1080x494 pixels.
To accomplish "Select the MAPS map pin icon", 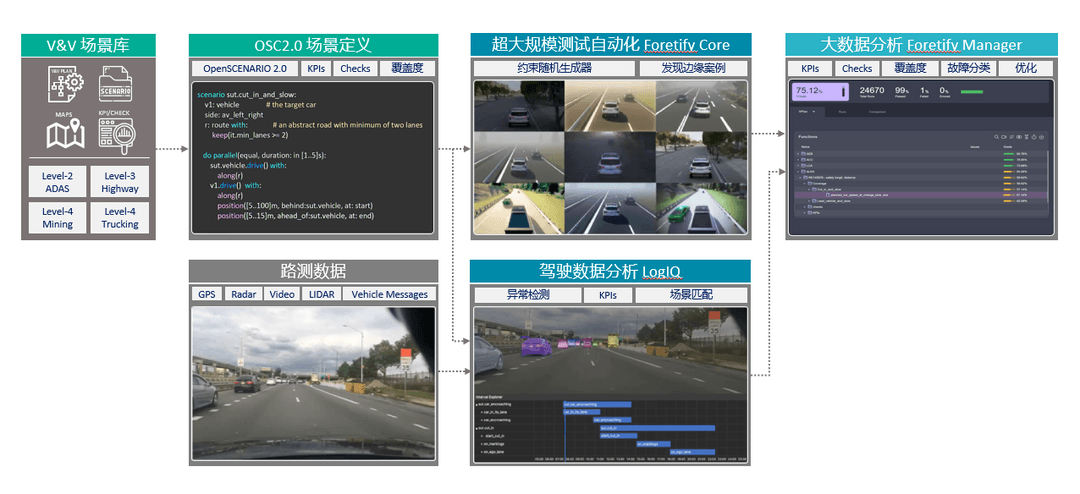I will click(x=65, y=134).
